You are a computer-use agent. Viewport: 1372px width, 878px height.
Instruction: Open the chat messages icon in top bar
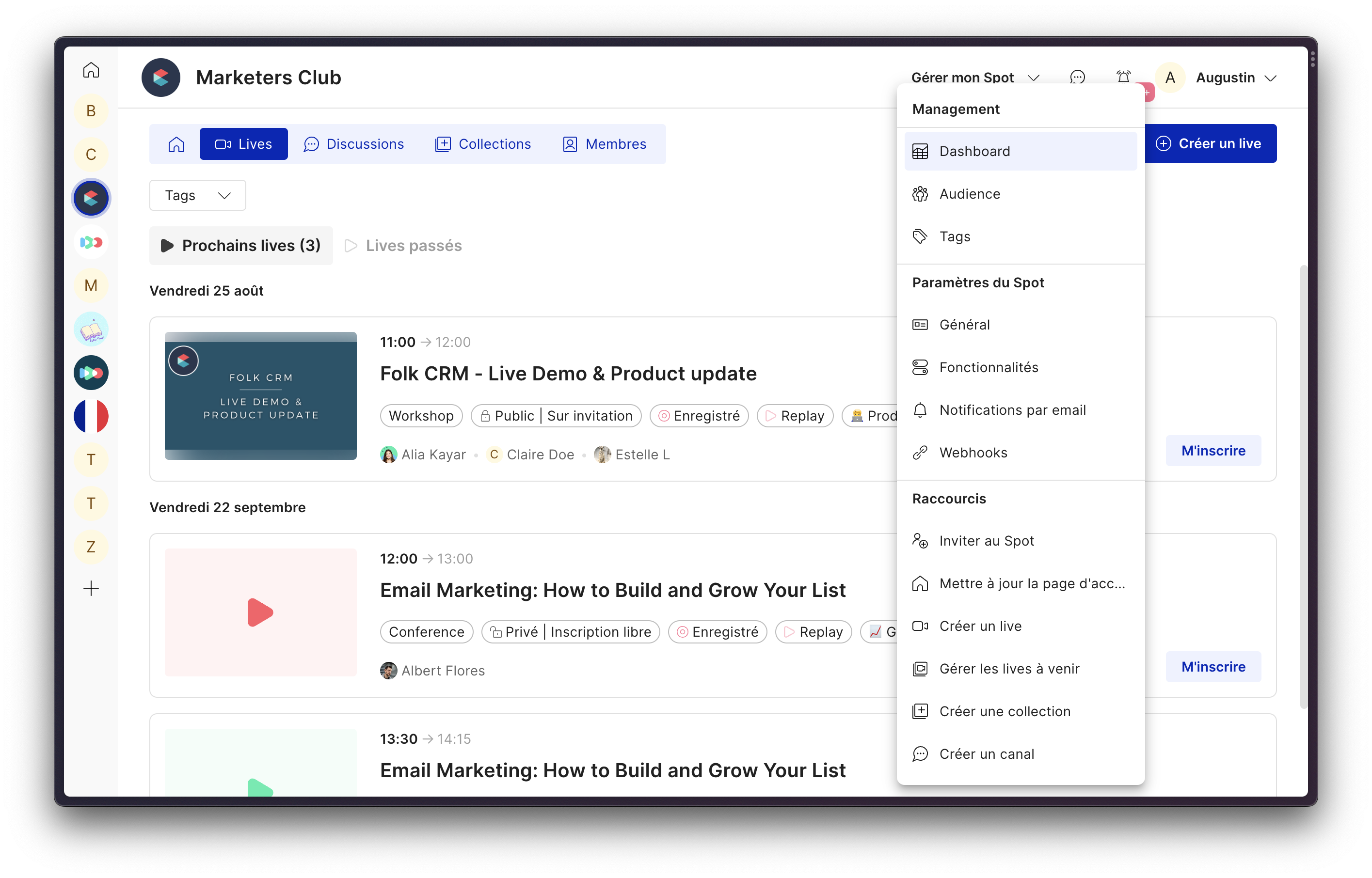pyautogui.click(x=1078, y=78)
